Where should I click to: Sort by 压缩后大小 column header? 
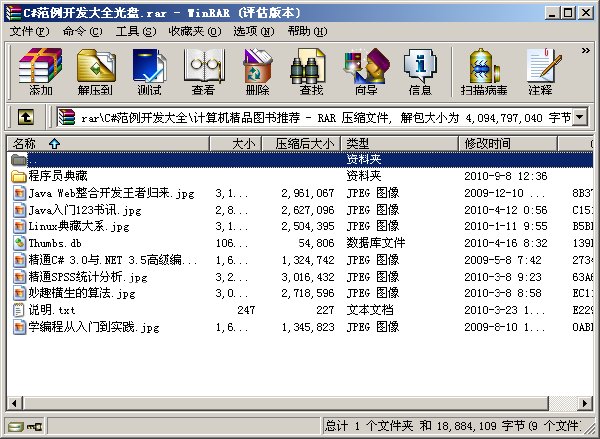[301, 144]
